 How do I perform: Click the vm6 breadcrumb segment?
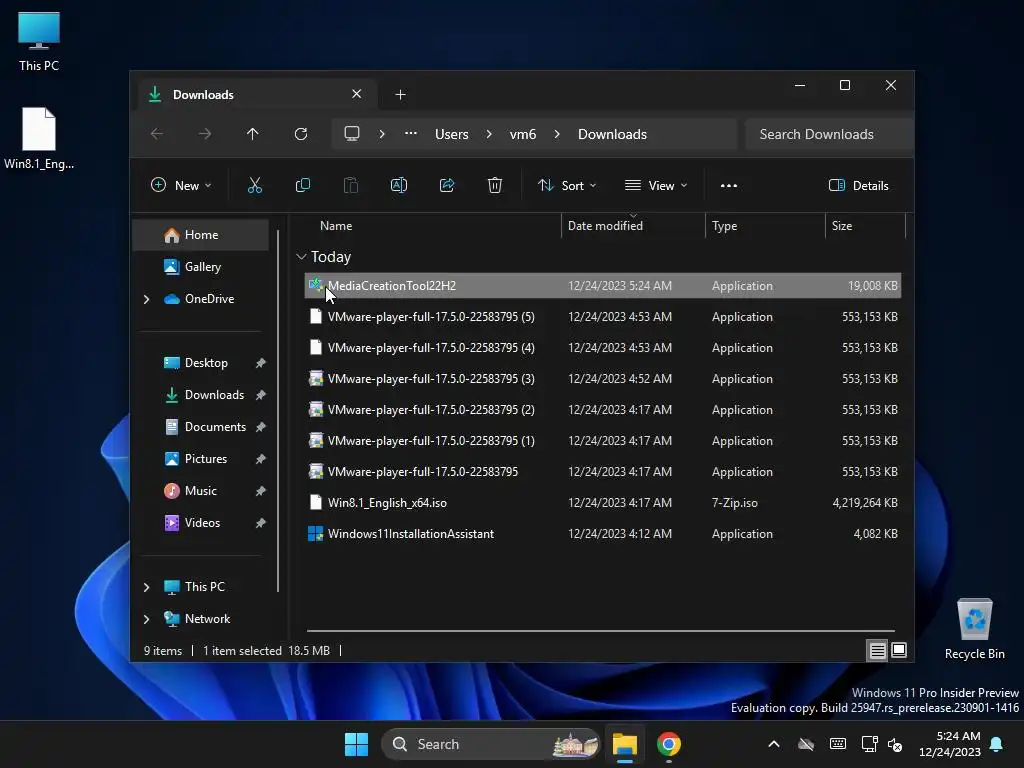(x=523, y=134)
